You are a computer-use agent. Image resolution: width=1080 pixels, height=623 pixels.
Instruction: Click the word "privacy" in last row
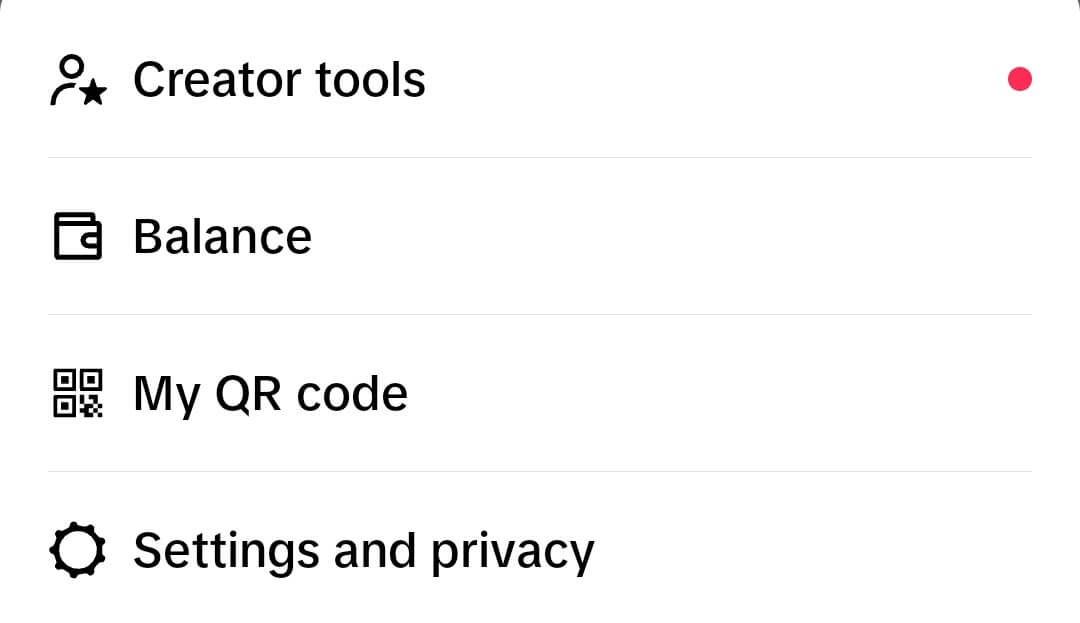coord(512,553)
